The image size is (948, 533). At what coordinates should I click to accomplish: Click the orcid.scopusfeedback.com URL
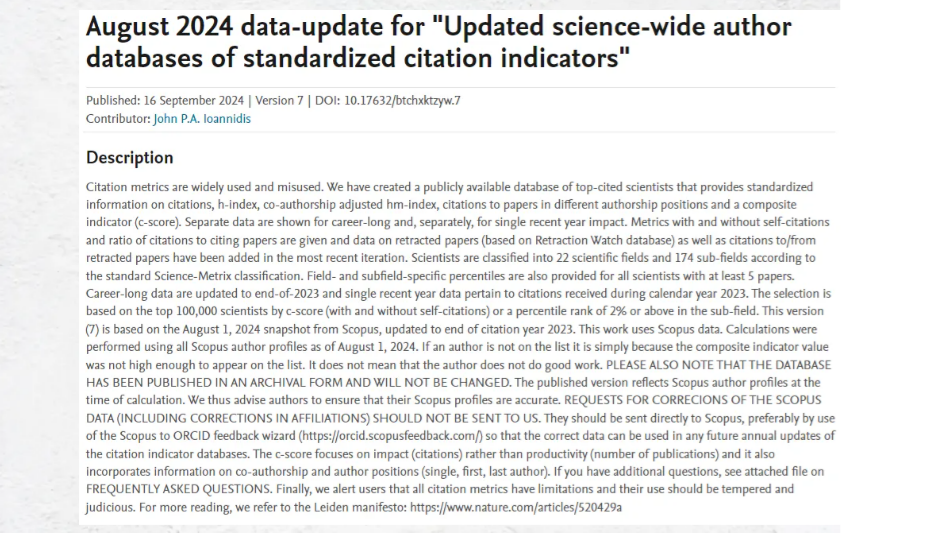[x=391, y=436]
